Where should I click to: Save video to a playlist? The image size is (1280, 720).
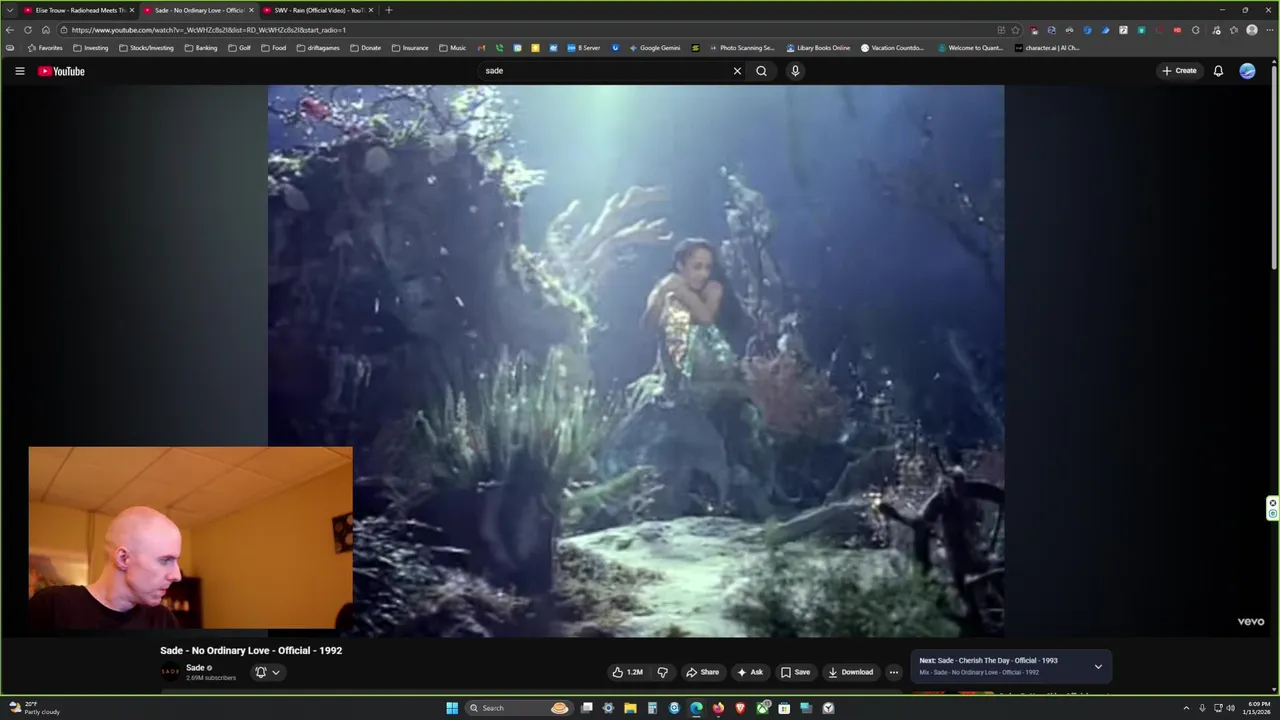pyautogui.click(x=796, y=672)
